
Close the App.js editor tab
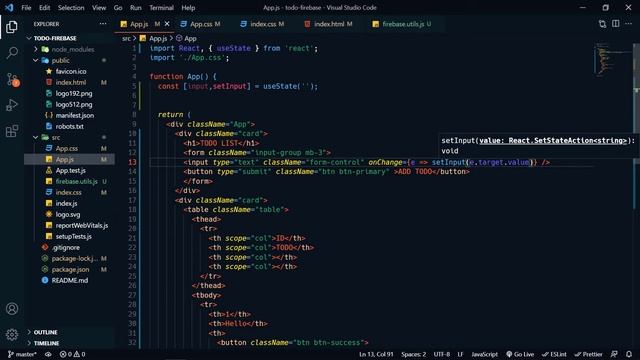tap(167, 24)
